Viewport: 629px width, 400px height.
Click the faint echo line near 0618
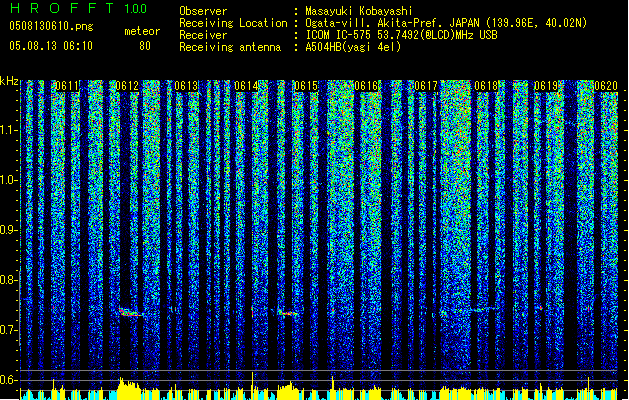point(481,309)
